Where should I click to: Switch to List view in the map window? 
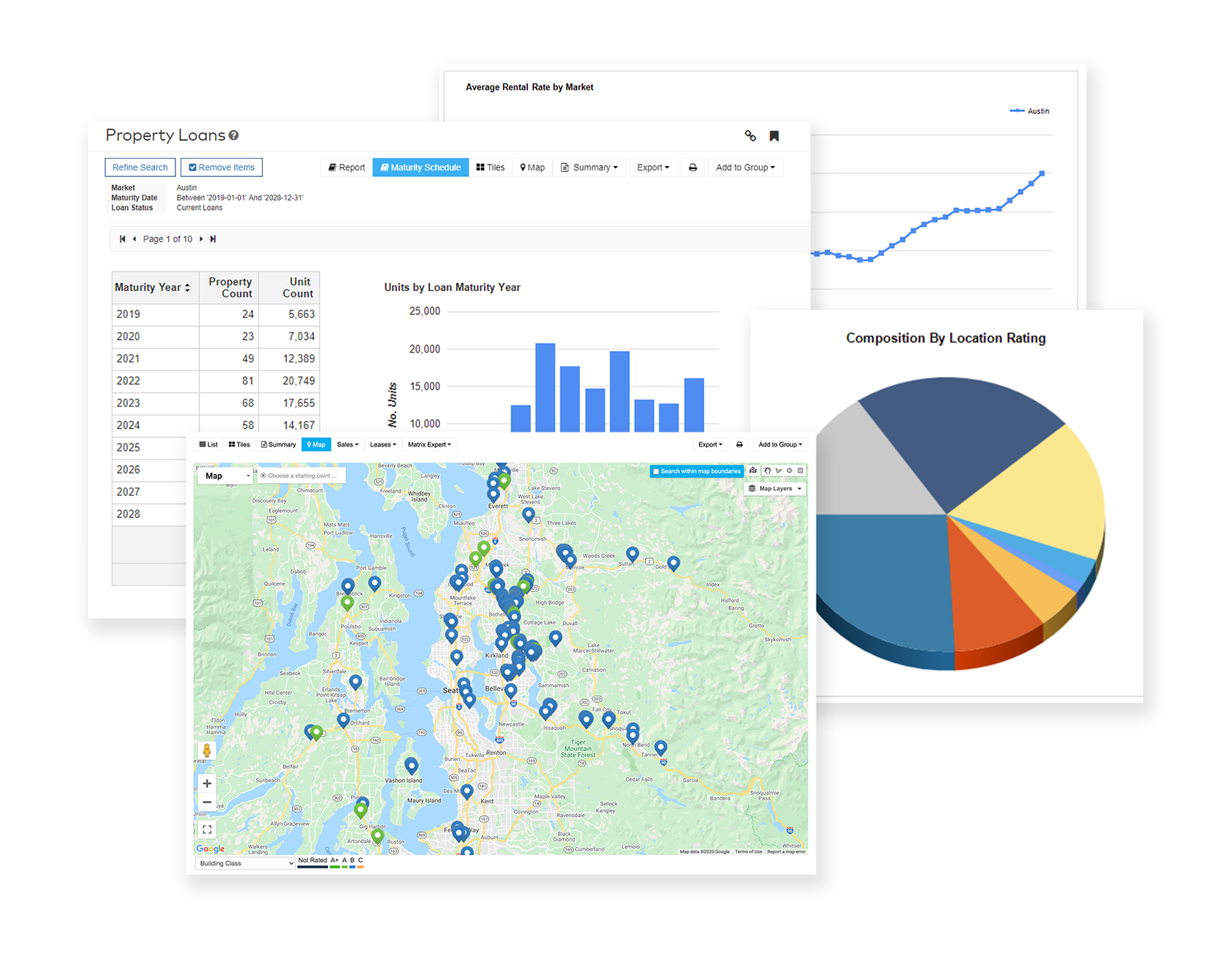209,444
